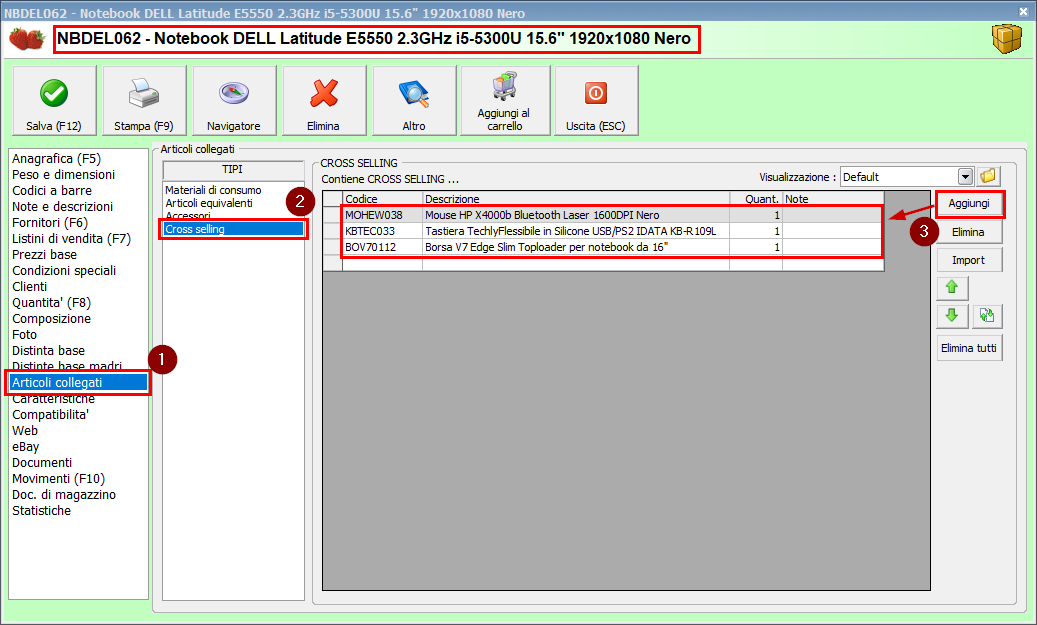Click the Aggiungi button
The height and width of the screenshot is (625, 1037).
pos(969,204)
